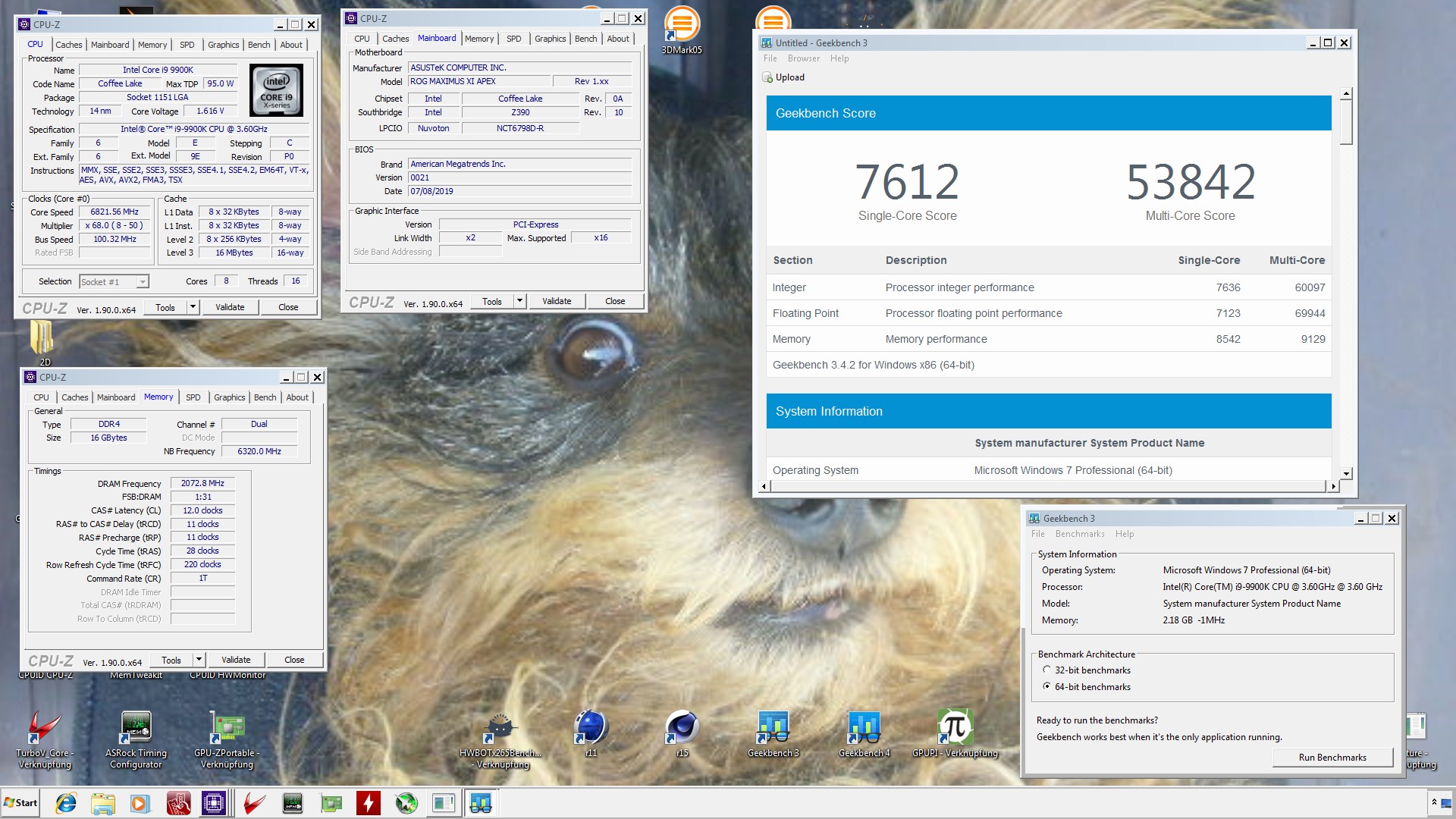Open the Caches tab in top-left CPU-Z
Screen dimensions: 1456x819
click(x=68, y=45)
